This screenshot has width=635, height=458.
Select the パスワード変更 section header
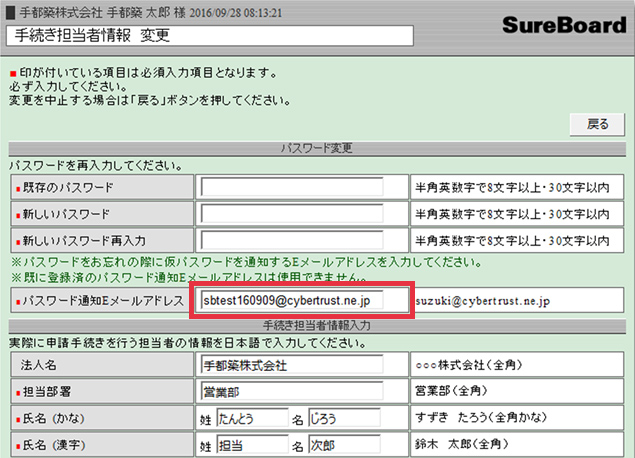click(x=317, y=148)
